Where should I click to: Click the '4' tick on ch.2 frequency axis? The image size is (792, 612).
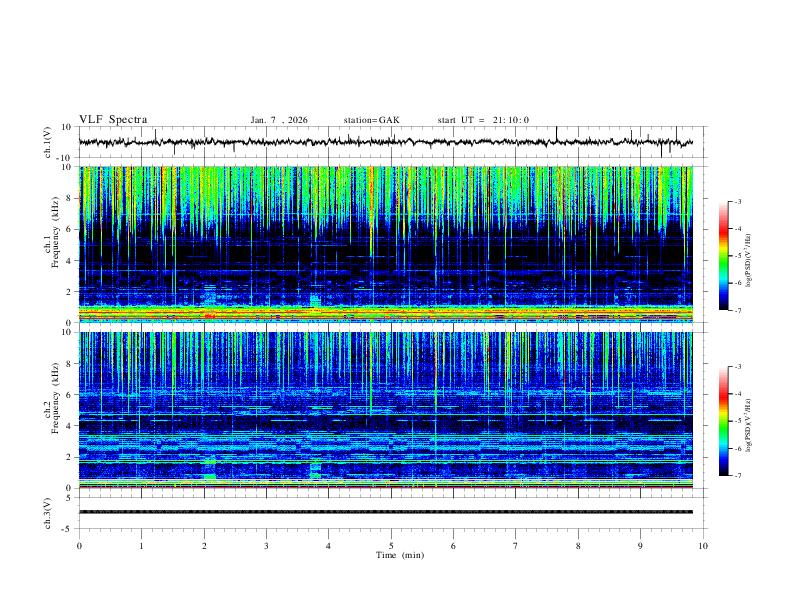(x=69, y=426)
